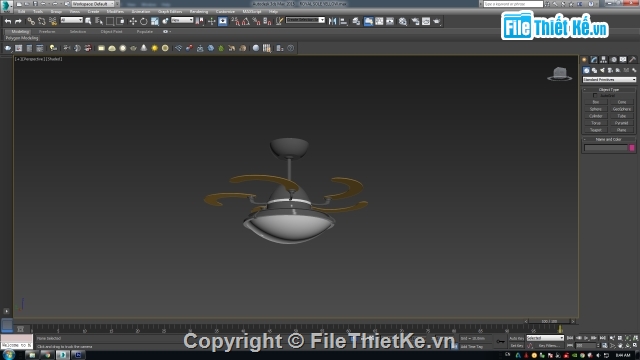This screenshot has height=360, width=640.
Task: Switch to the Hierarchy command panel tab
Action: [x=604, y=60]
